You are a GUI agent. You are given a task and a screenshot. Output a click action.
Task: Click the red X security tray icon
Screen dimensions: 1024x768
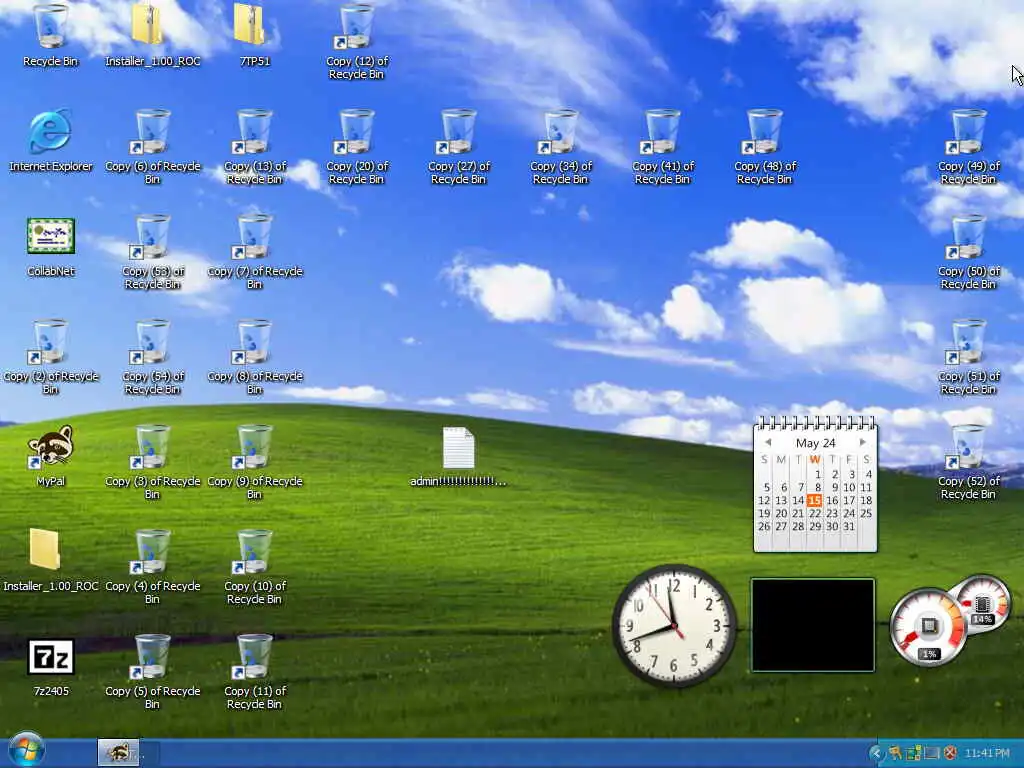click(x=950, y=753)
